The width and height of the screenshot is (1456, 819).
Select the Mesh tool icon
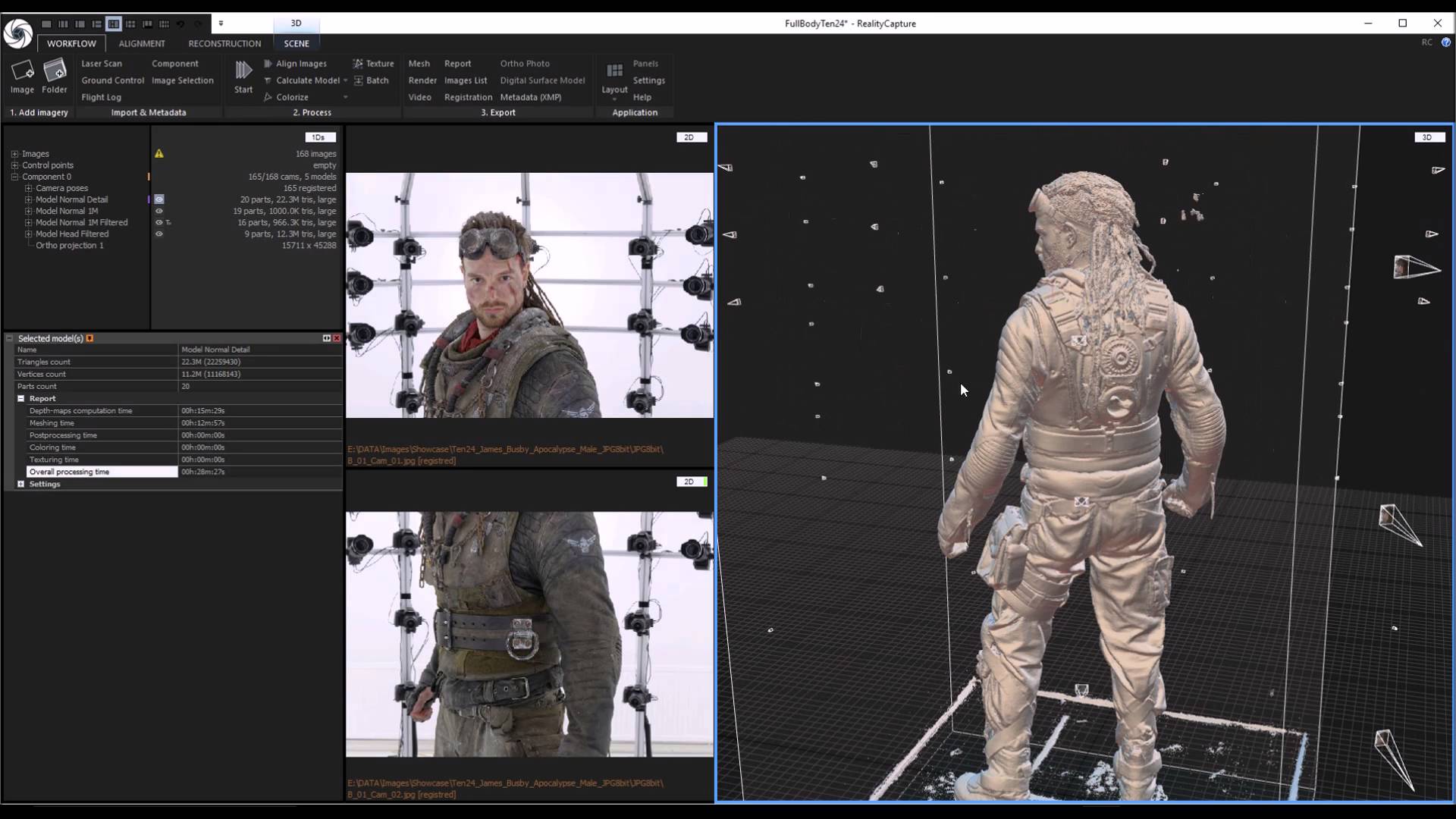418,63
